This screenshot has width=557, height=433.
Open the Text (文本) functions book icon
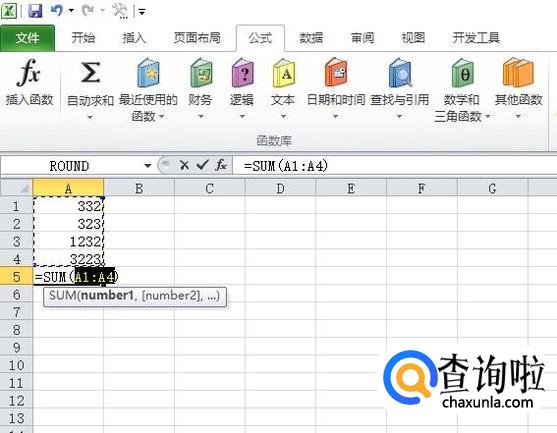tap(283, 73)
